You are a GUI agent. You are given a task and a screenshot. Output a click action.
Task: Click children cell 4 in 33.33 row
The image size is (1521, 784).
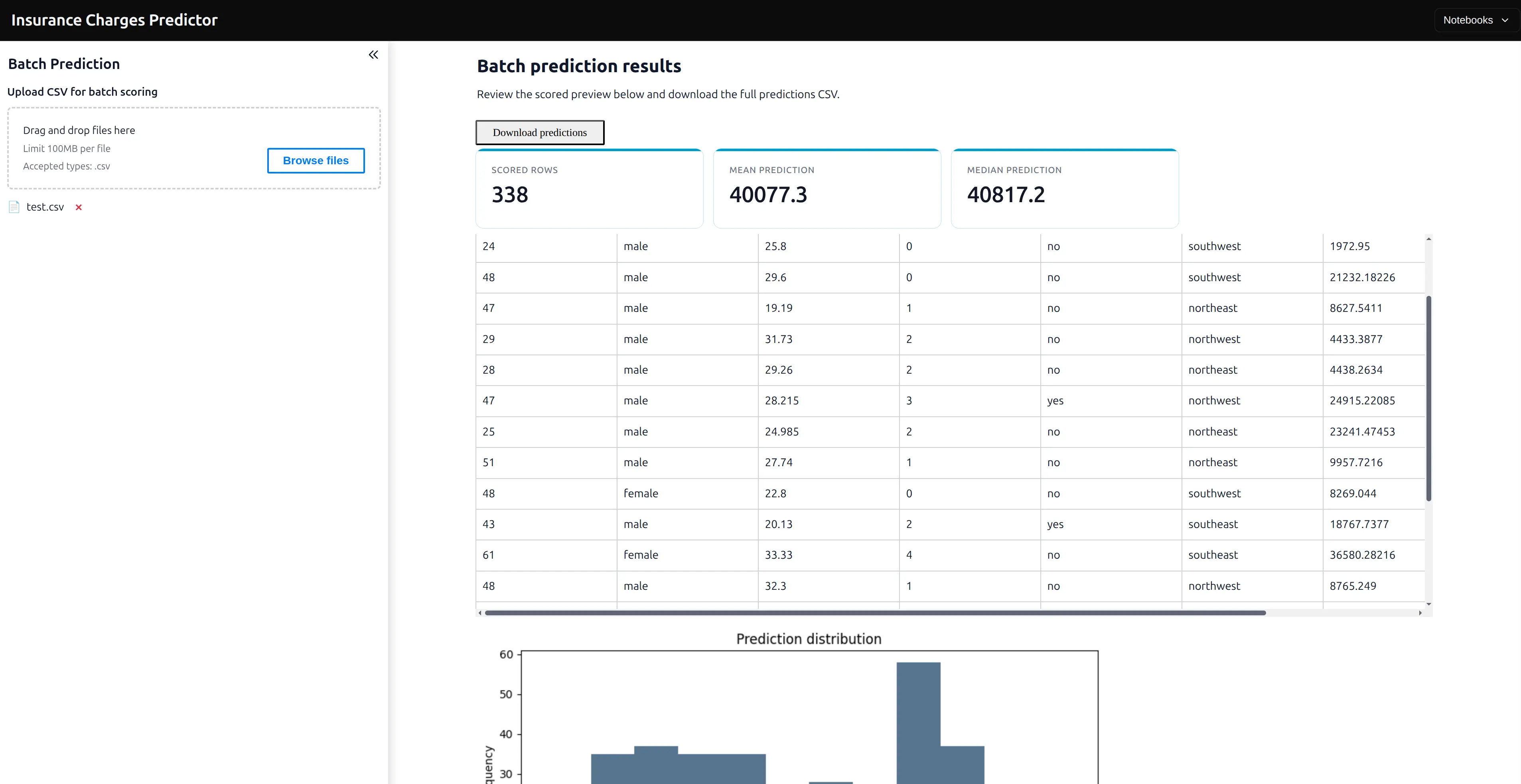[x=969, y=555]
